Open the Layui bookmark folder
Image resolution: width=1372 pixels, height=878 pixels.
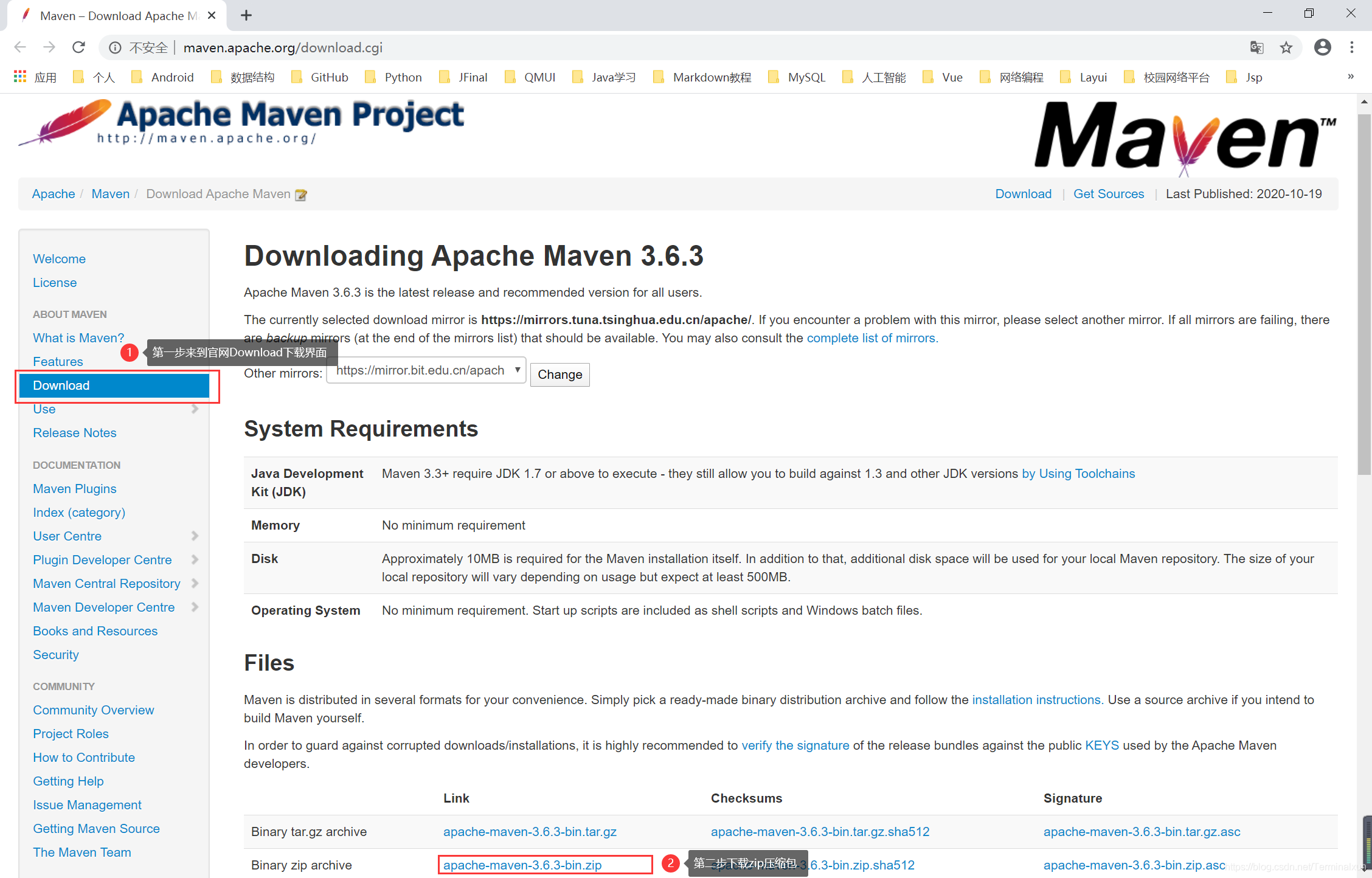(1083, 77)
